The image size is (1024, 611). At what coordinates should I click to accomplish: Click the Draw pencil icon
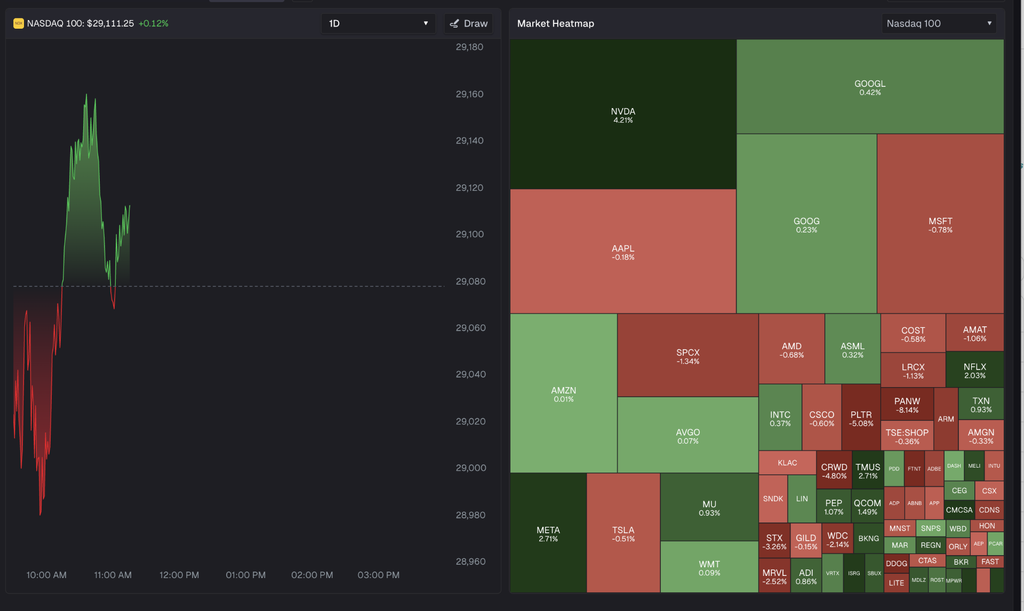[x=455, y=24]
